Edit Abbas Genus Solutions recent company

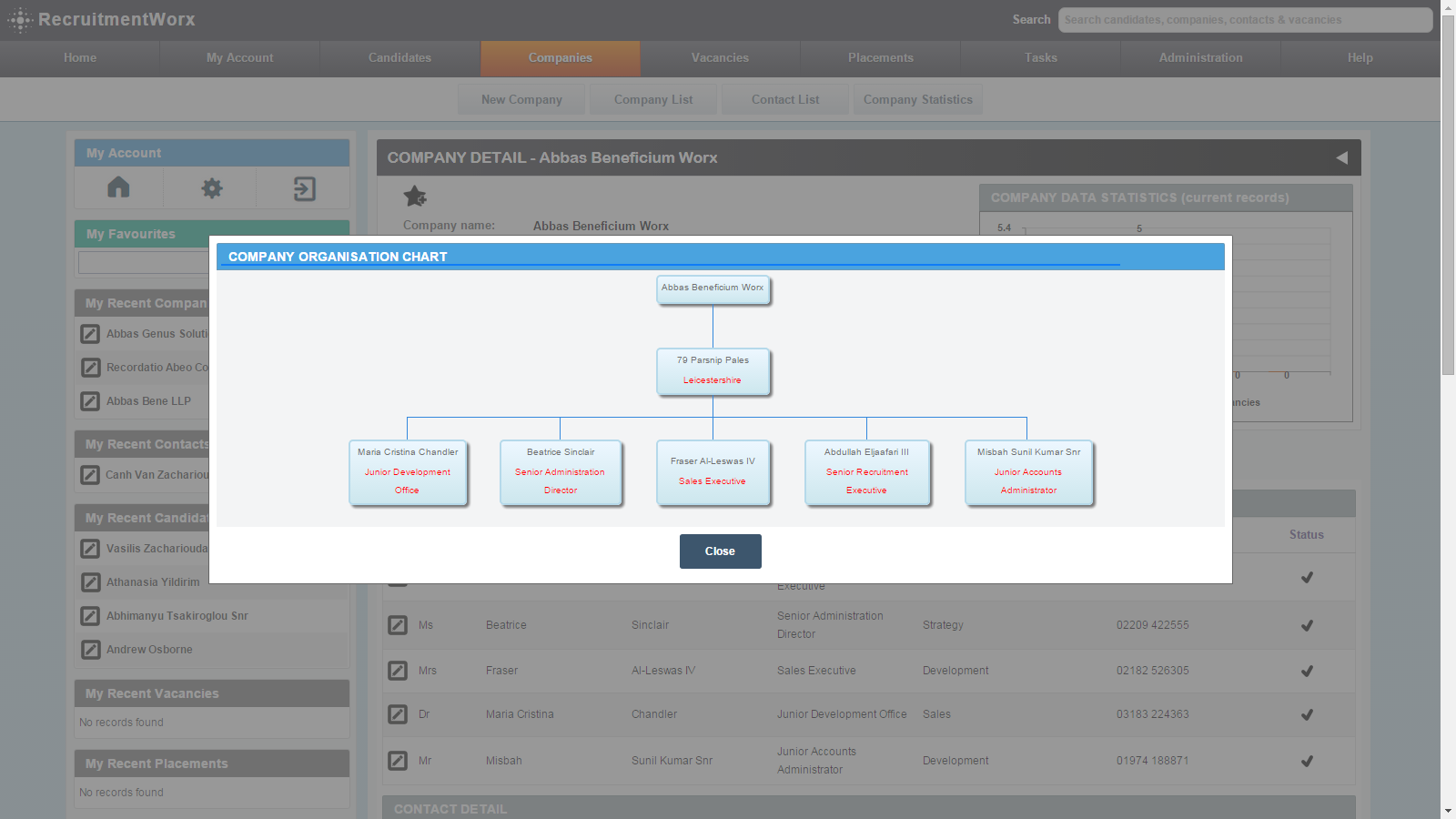90,334
